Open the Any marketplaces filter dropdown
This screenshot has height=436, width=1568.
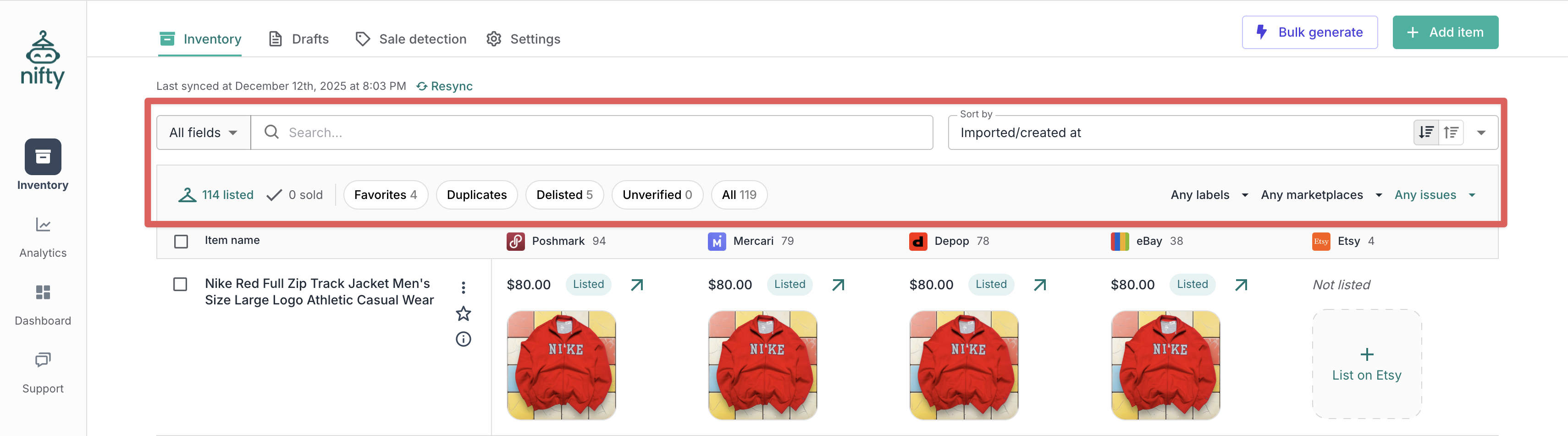[x=1321, y=195]
